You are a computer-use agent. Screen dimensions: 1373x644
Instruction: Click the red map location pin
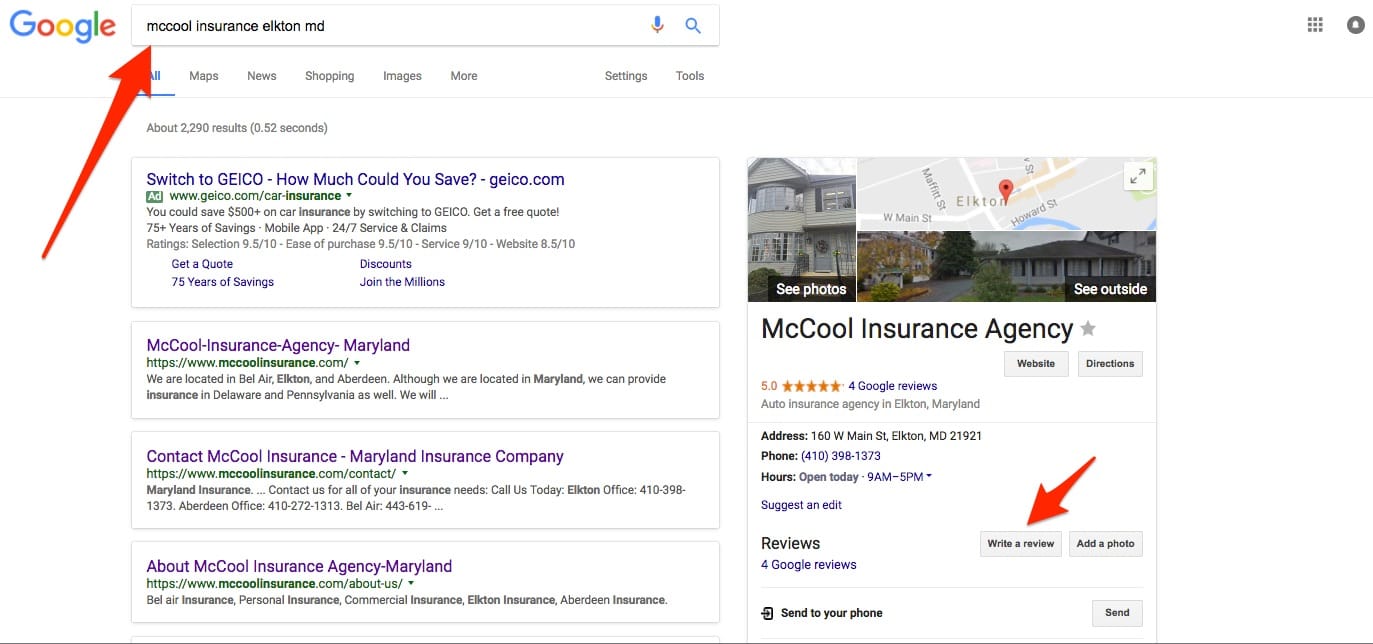coord(1006,190)
